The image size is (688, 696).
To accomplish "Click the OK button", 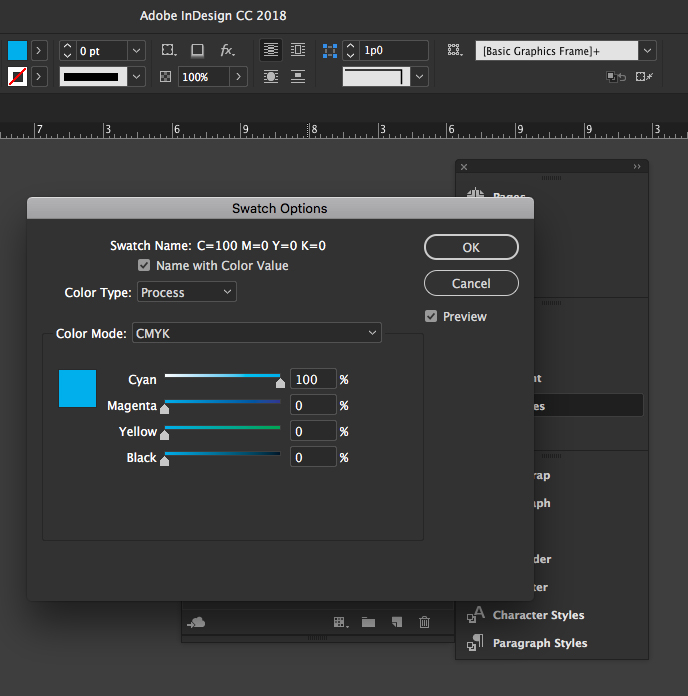I will point(471,247).
